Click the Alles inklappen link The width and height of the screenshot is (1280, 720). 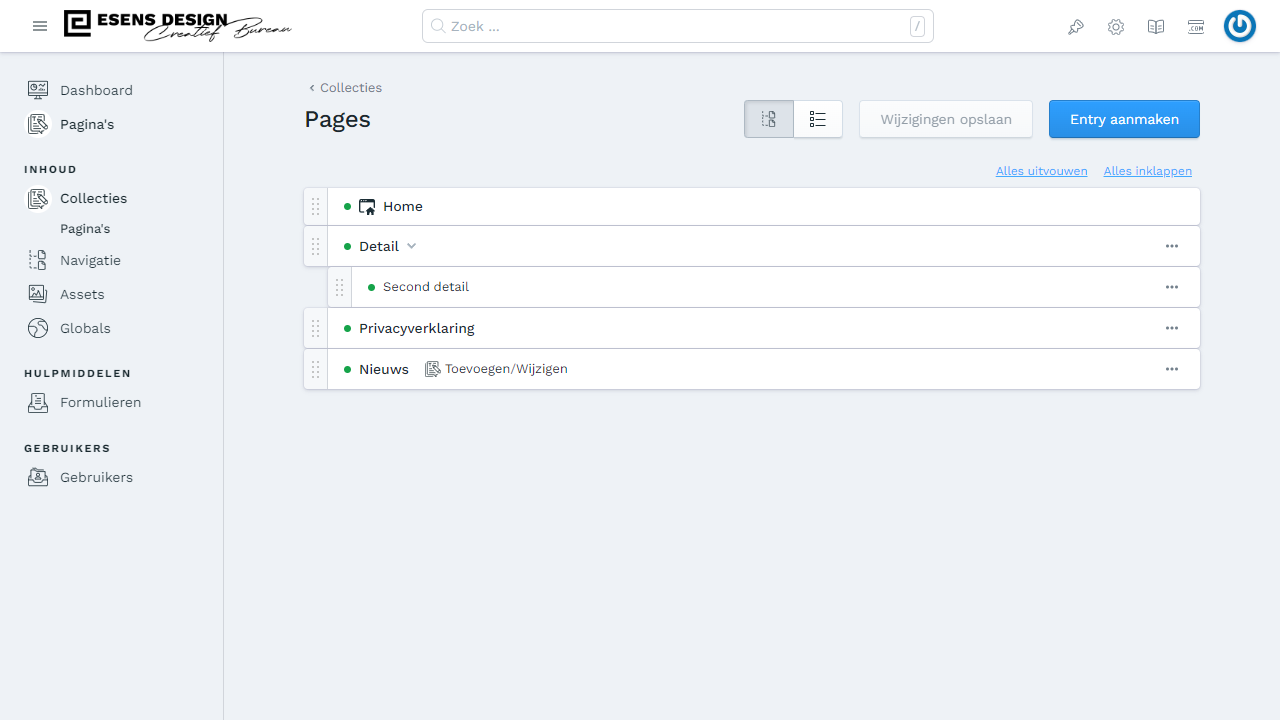click(1147, 171)
